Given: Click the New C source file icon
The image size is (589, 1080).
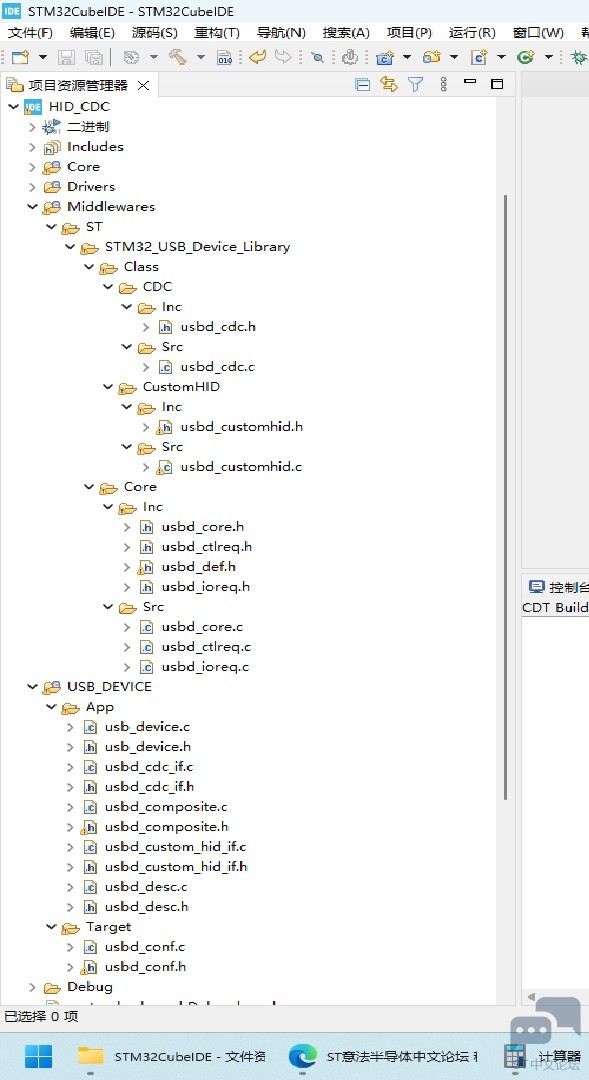Looking at the screenshot, I should pos(479,57).
